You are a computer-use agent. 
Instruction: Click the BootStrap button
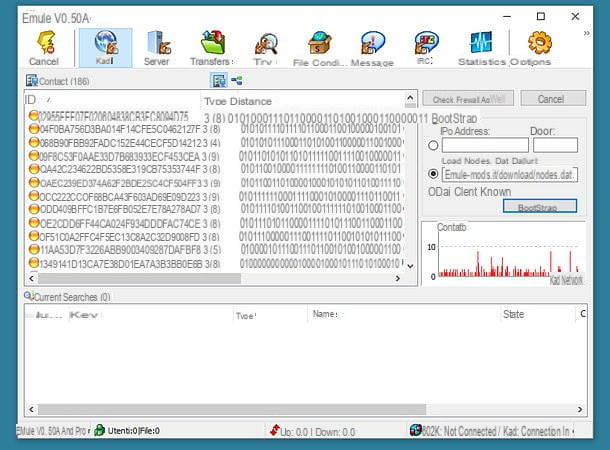(540, 206)
